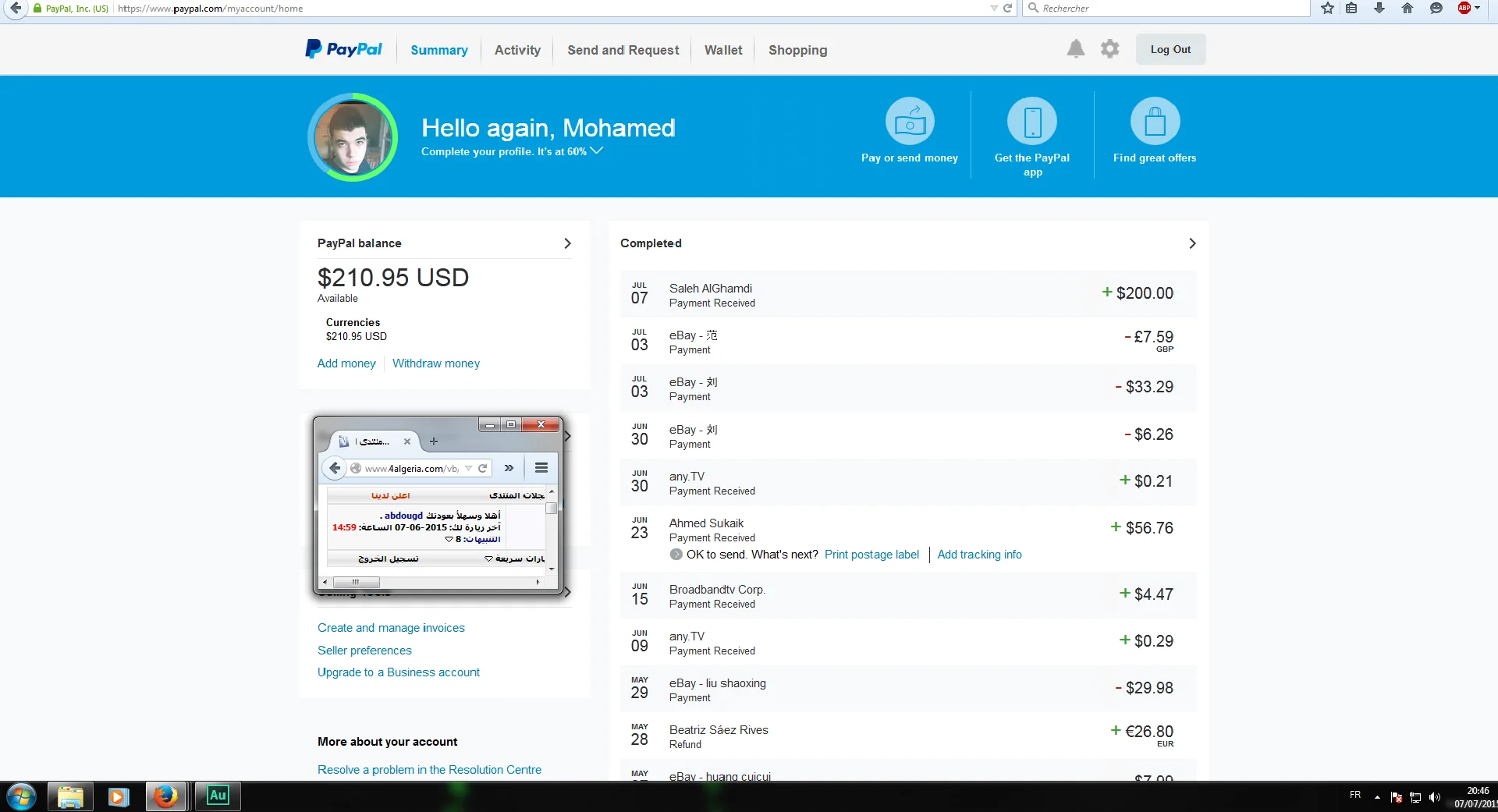The width and height of the screenshot is (1498, 812).
Task: Click the Get the PayPal app icon
Action: (x=1032, y=121)
